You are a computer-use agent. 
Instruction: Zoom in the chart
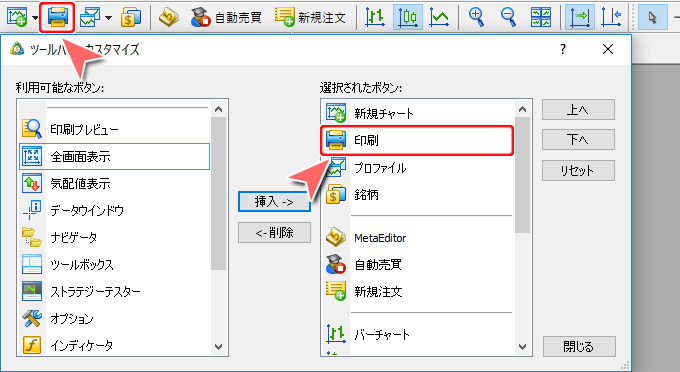pyautogui.click(x=477, y=17)
